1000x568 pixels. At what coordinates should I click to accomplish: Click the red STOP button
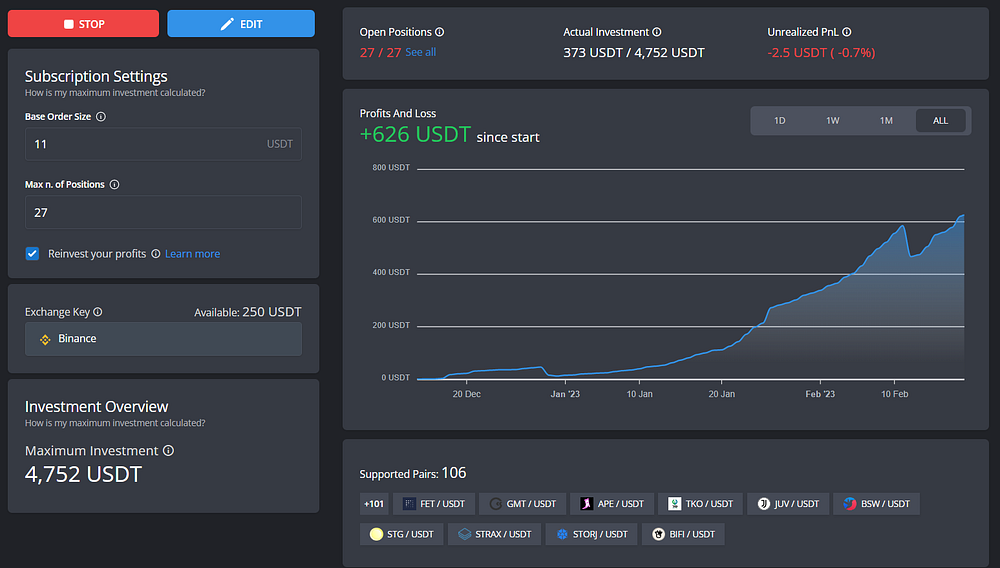pyautogui.click(x=84, y=24)
